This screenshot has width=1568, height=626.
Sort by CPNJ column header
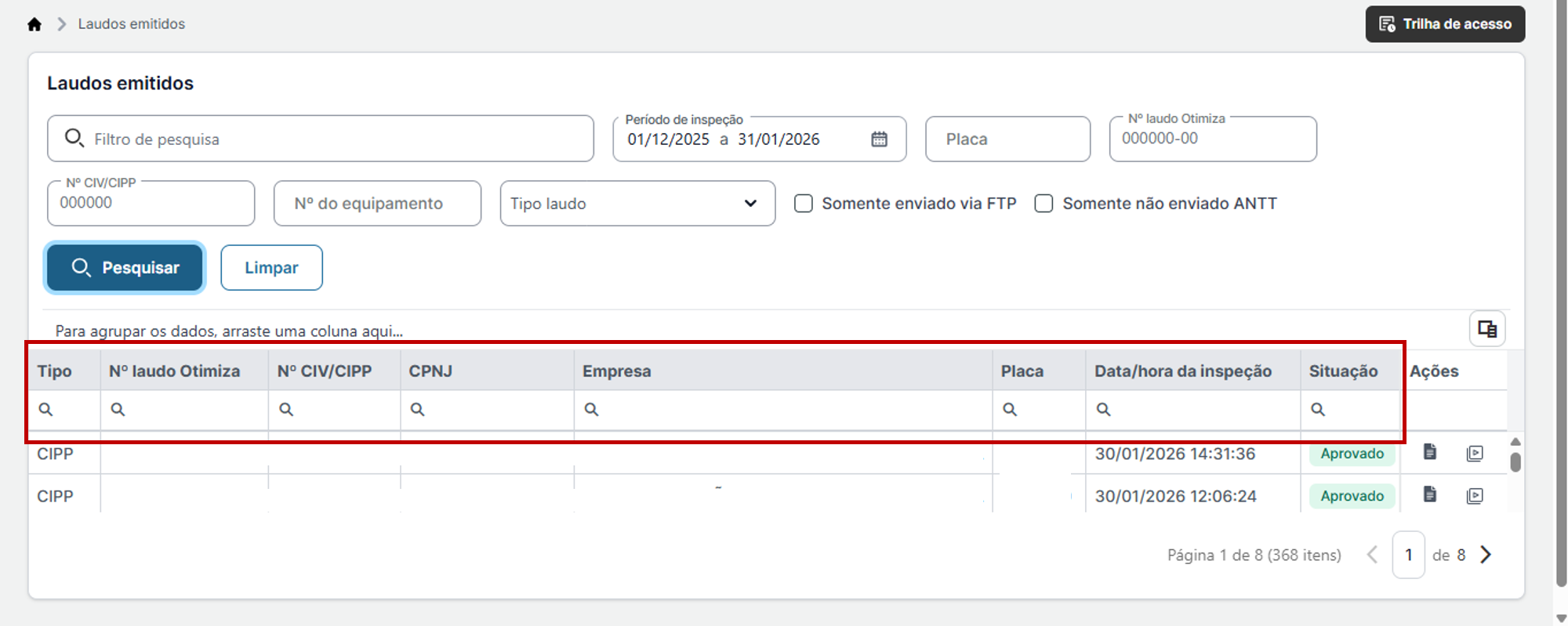point(487,371)
